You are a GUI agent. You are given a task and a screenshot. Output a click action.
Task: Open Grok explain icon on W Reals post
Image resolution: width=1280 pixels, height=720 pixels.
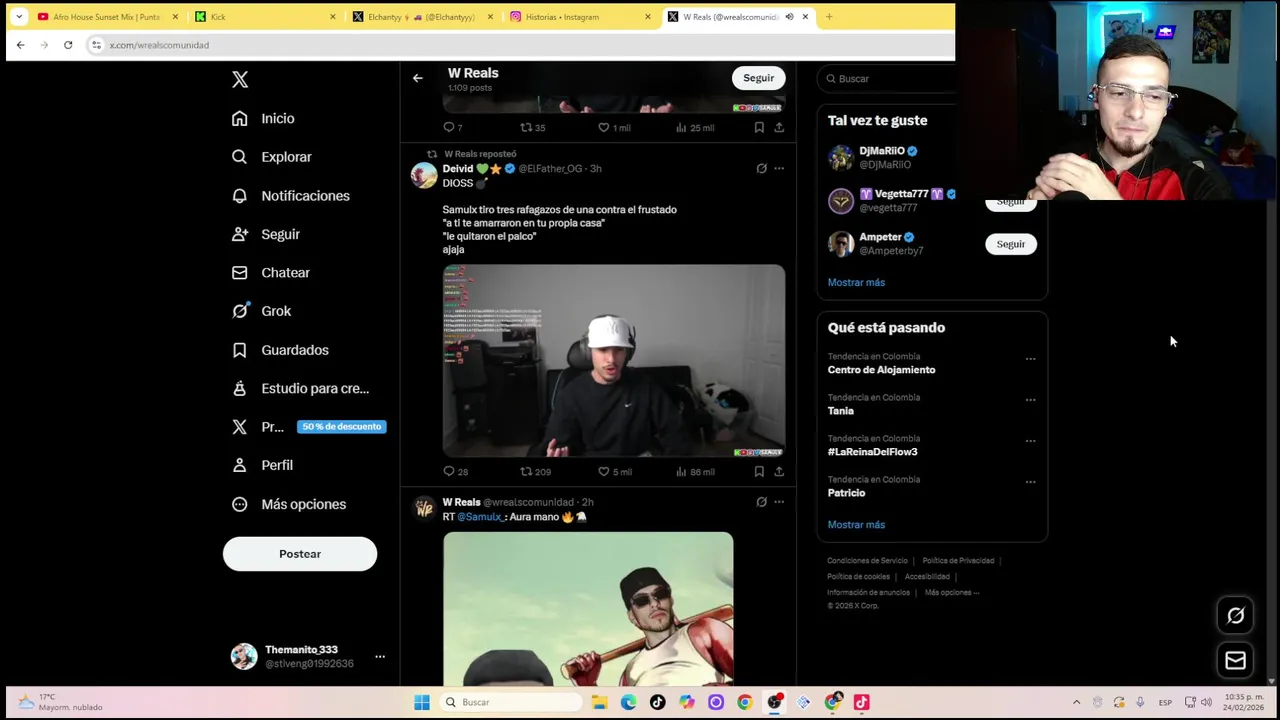click(761, 502)
